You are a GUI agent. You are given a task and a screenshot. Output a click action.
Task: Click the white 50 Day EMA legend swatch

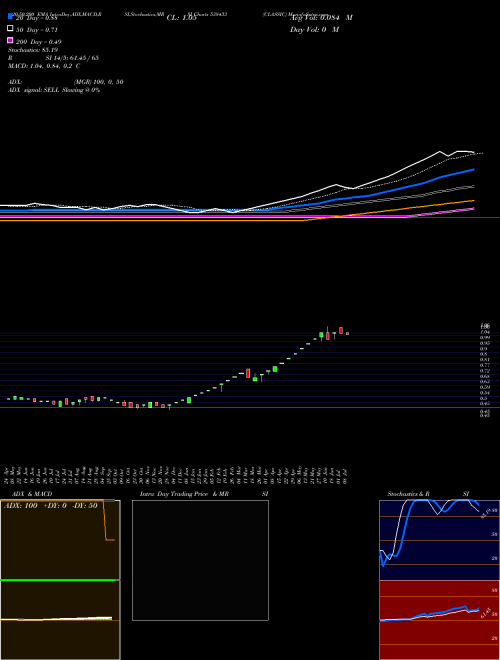click(x=10, y=29)
